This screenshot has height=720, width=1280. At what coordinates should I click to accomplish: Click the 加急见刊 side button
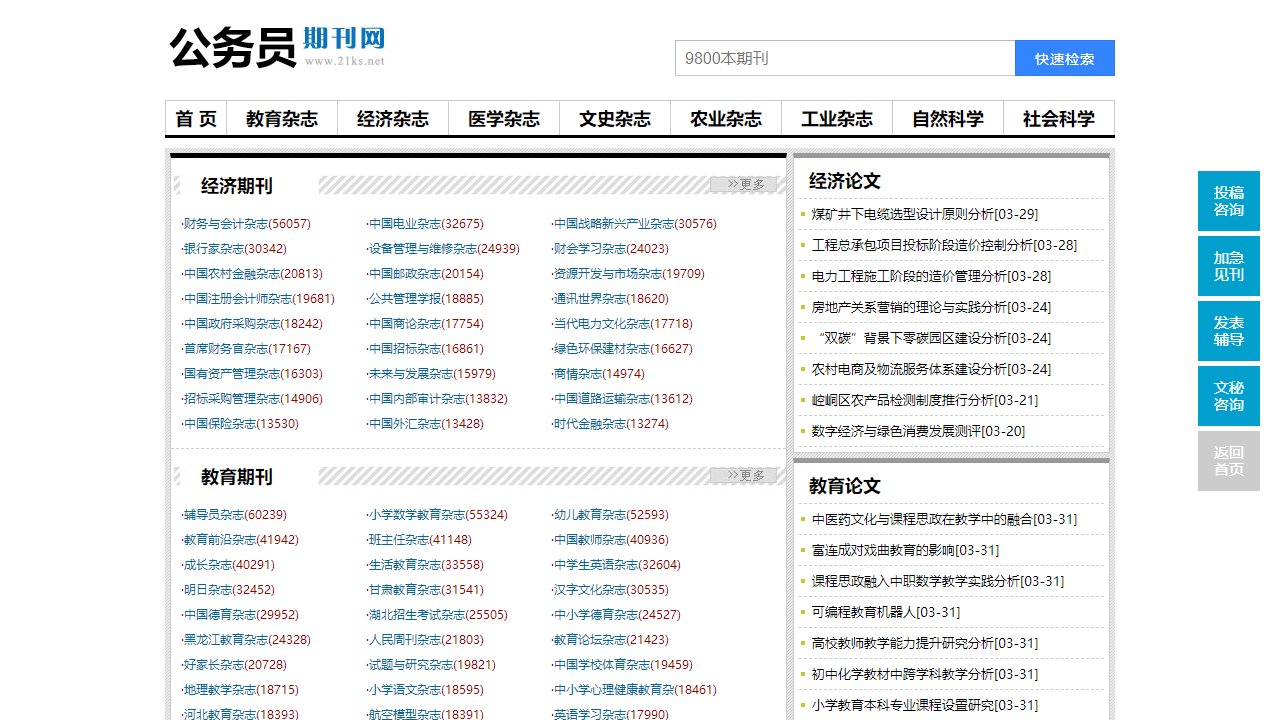(x=1228, y=266)
